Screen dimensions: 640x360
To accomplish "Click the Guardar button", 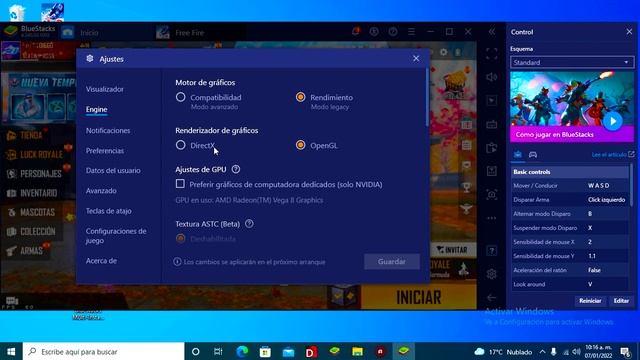I will pyautogui.click(x=392, y=262).
